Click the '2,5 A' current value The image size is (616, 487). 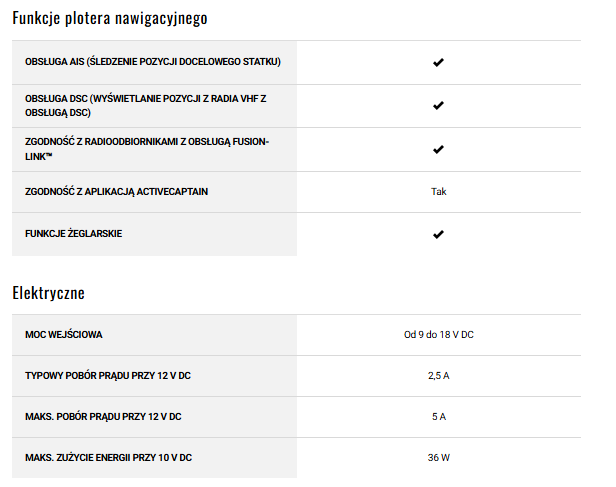pyautogui.click(x=438, y=376)
